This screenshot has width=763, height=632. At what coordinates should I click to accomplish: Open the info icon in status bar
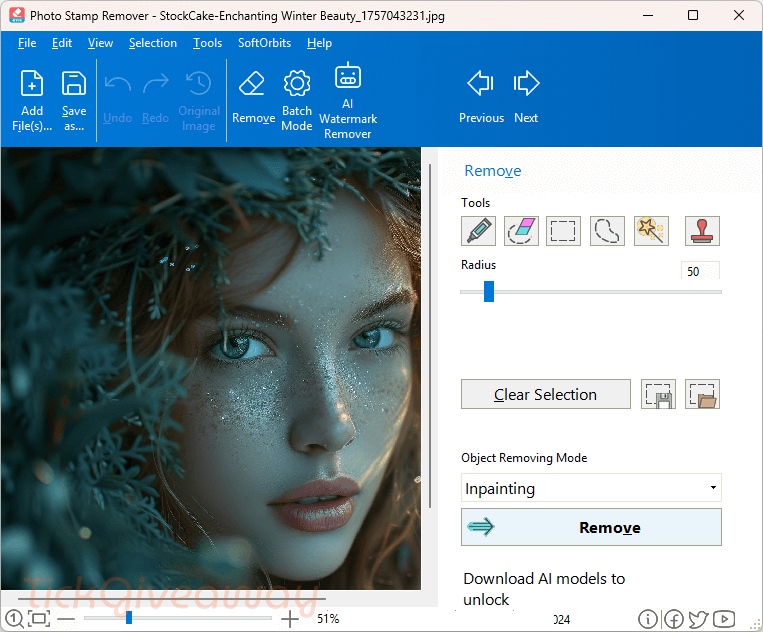648,619
